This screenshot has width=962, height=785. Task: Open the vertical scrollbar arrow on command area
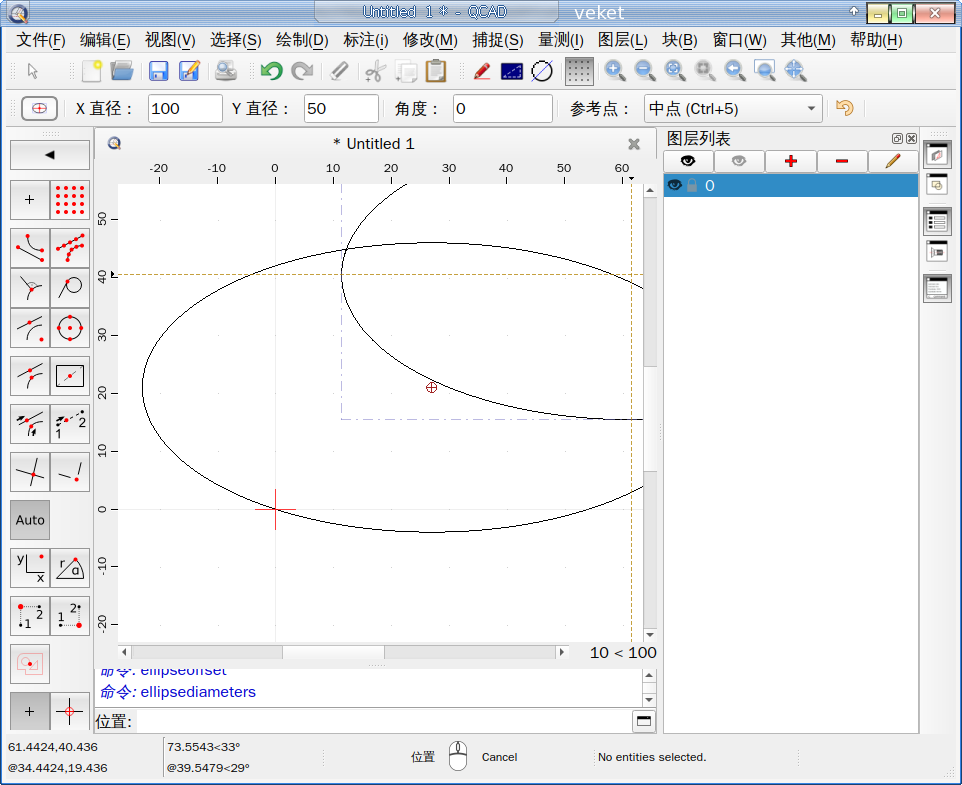(650, 673)
